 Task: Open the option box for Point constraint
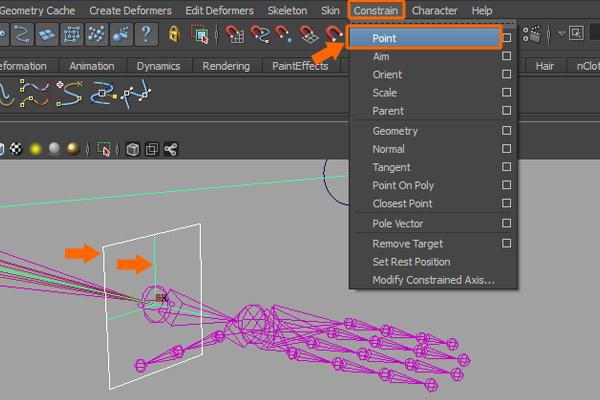(x=507, y=38)
